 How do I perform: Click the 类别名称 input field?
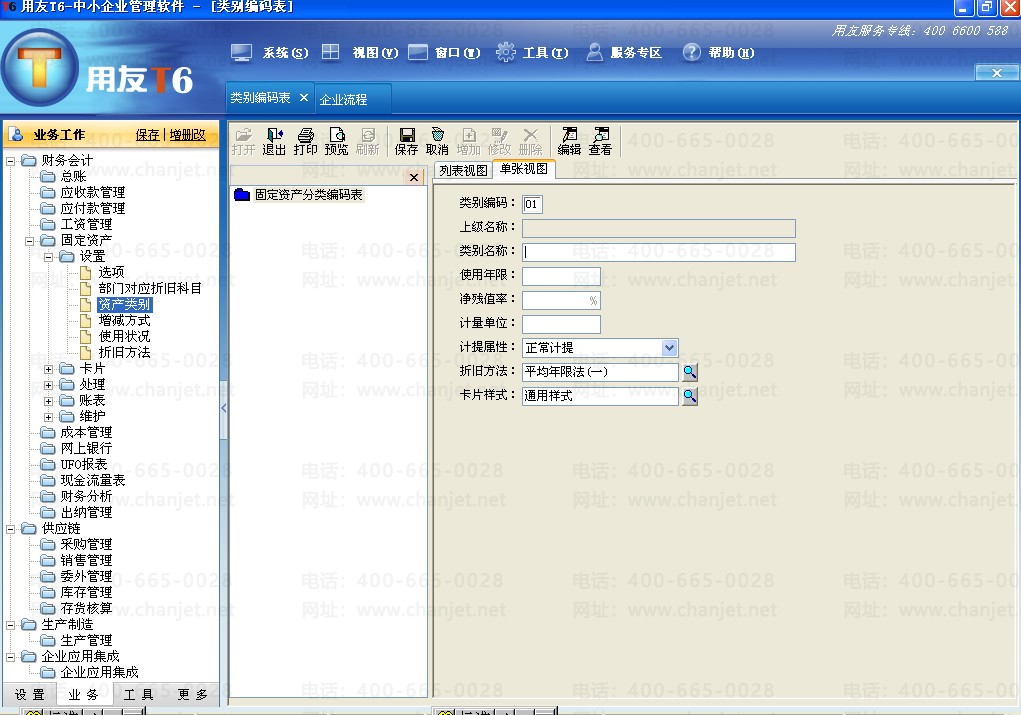click(658, 252)
